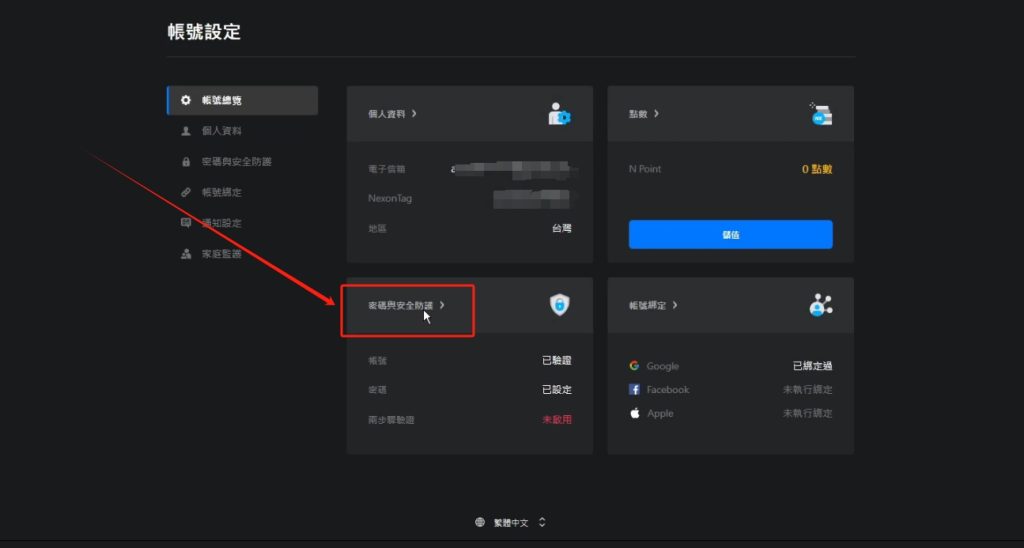Click the chat icon beside 通知設定

click(x=185, y=223)
